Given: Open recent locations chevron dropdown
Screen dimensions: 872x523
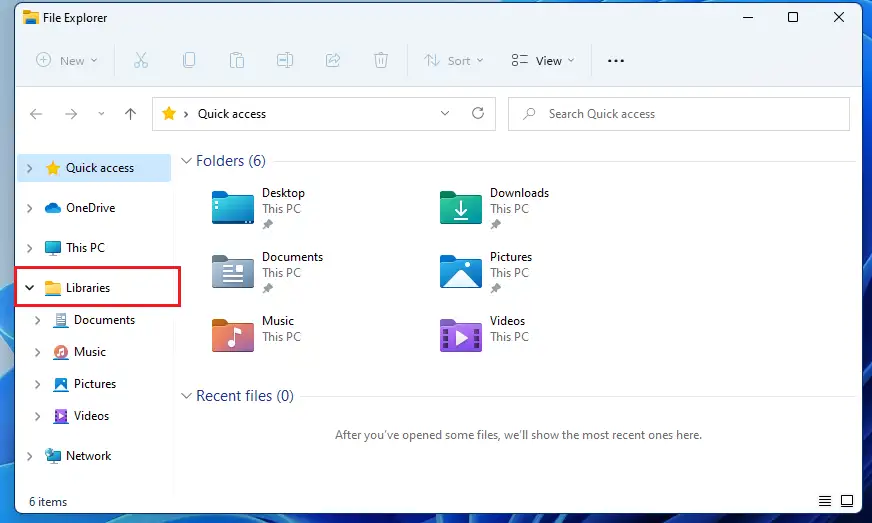Looking at the screenshot, I should [x=101, y=114].
